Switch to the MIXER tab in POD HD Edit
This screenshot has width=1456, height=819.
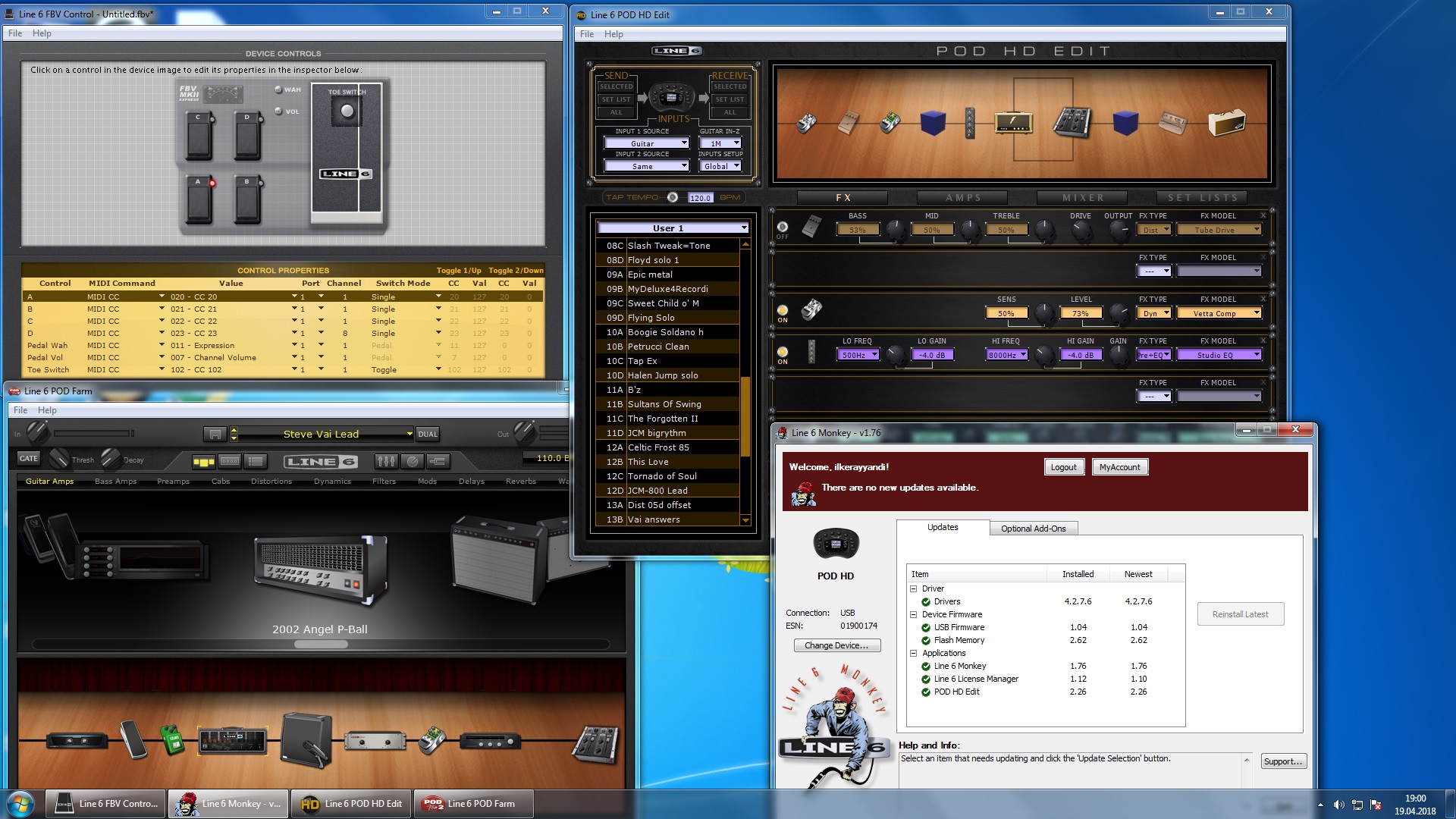1083,198
